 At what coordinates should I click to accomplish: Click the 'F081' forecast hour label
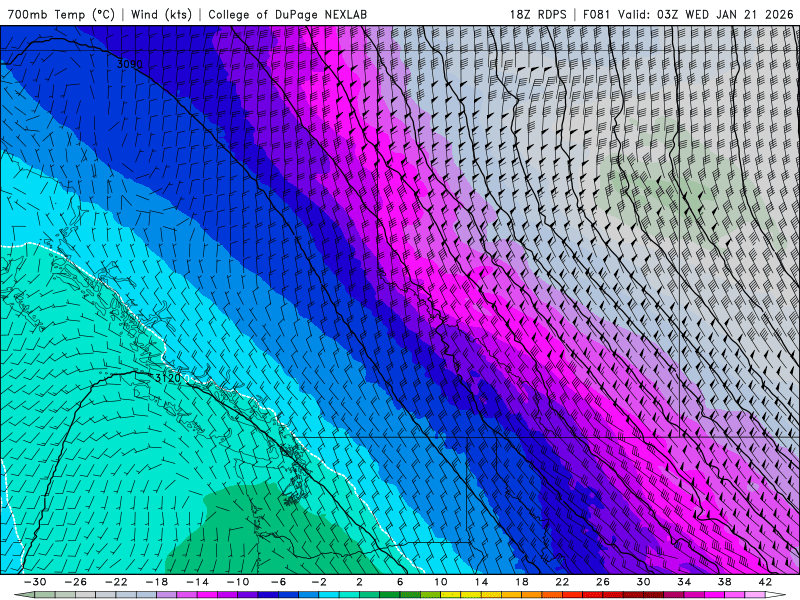click(596, 15)
